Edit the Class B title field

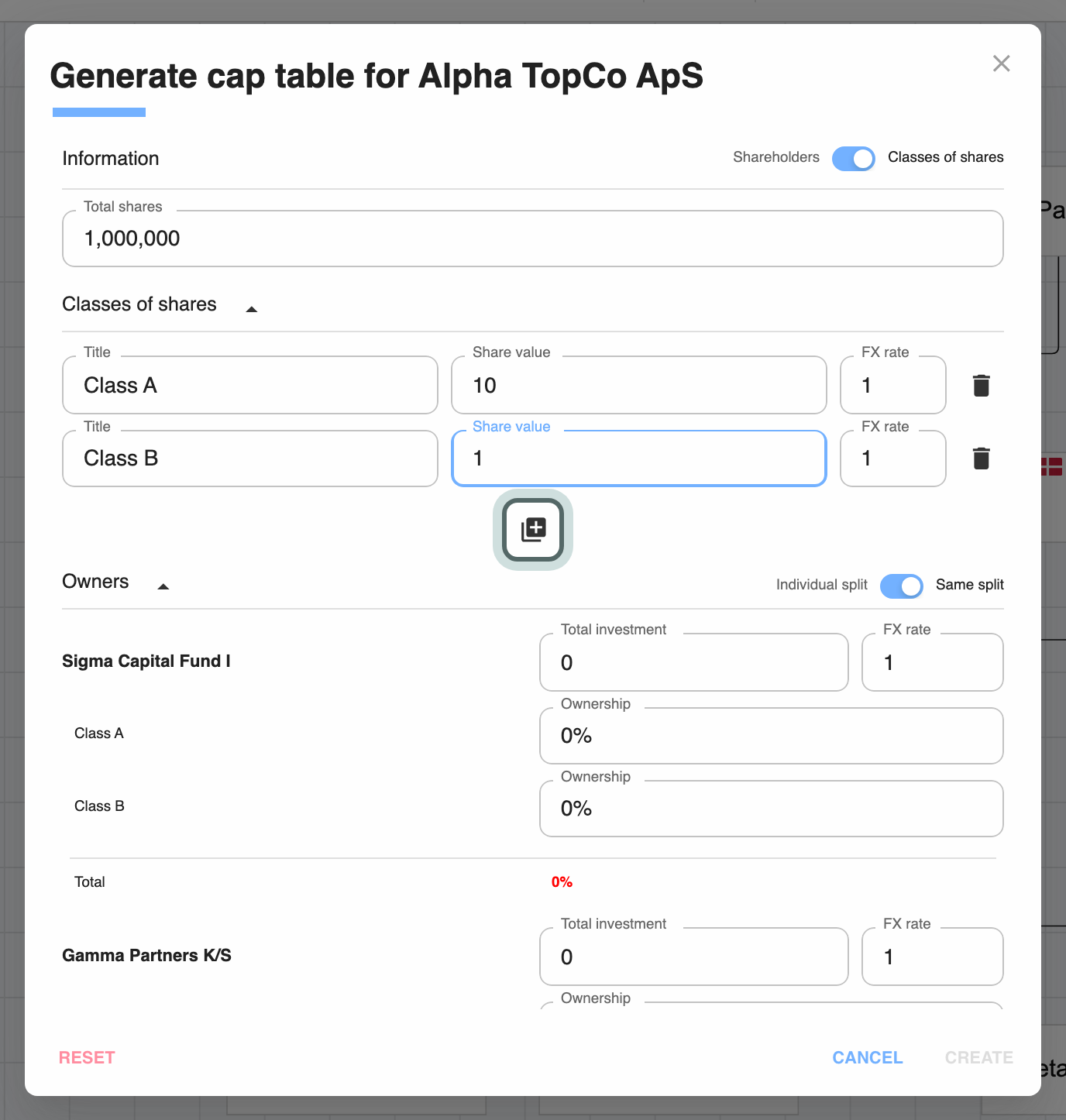[x=250, y=459]
